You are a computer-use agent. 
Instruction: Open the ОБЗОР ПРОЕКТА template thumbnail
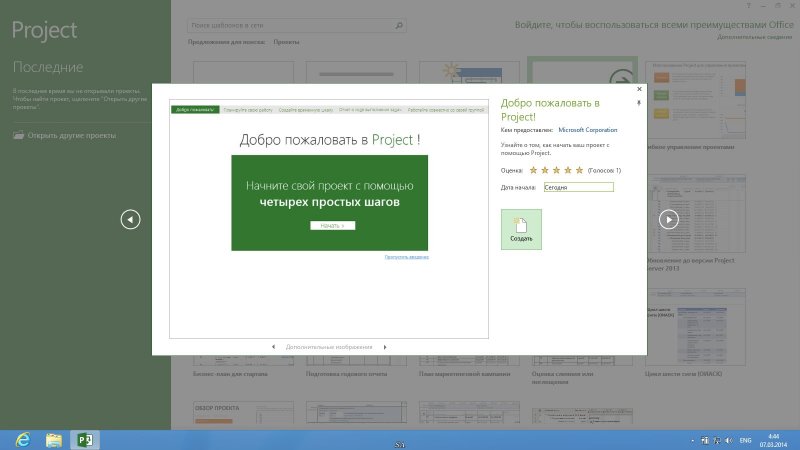click(x=243, y=413)
